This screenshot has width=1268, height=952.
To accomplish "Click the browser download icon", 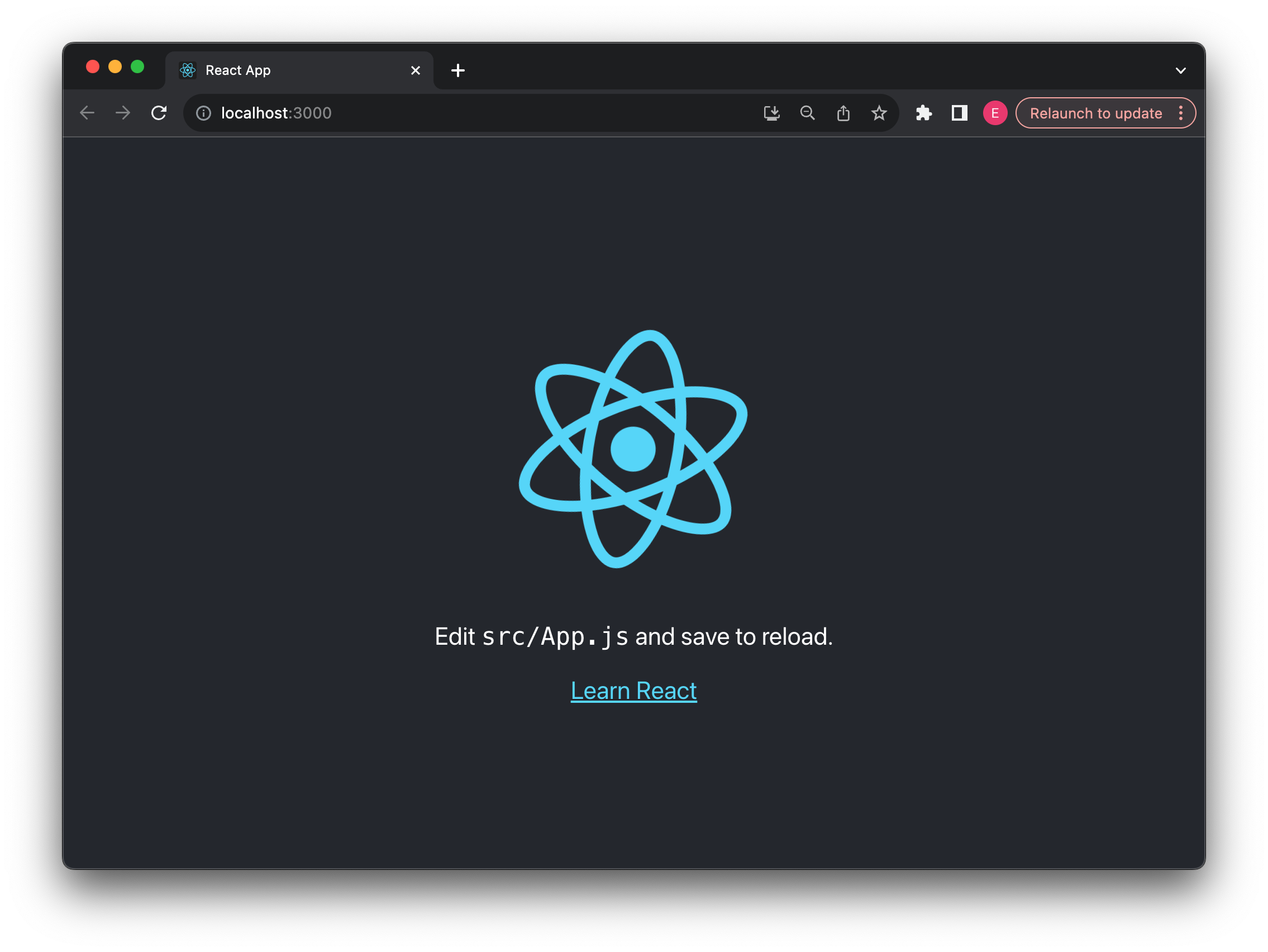I will pyautogui.click(x=770, y=112).
